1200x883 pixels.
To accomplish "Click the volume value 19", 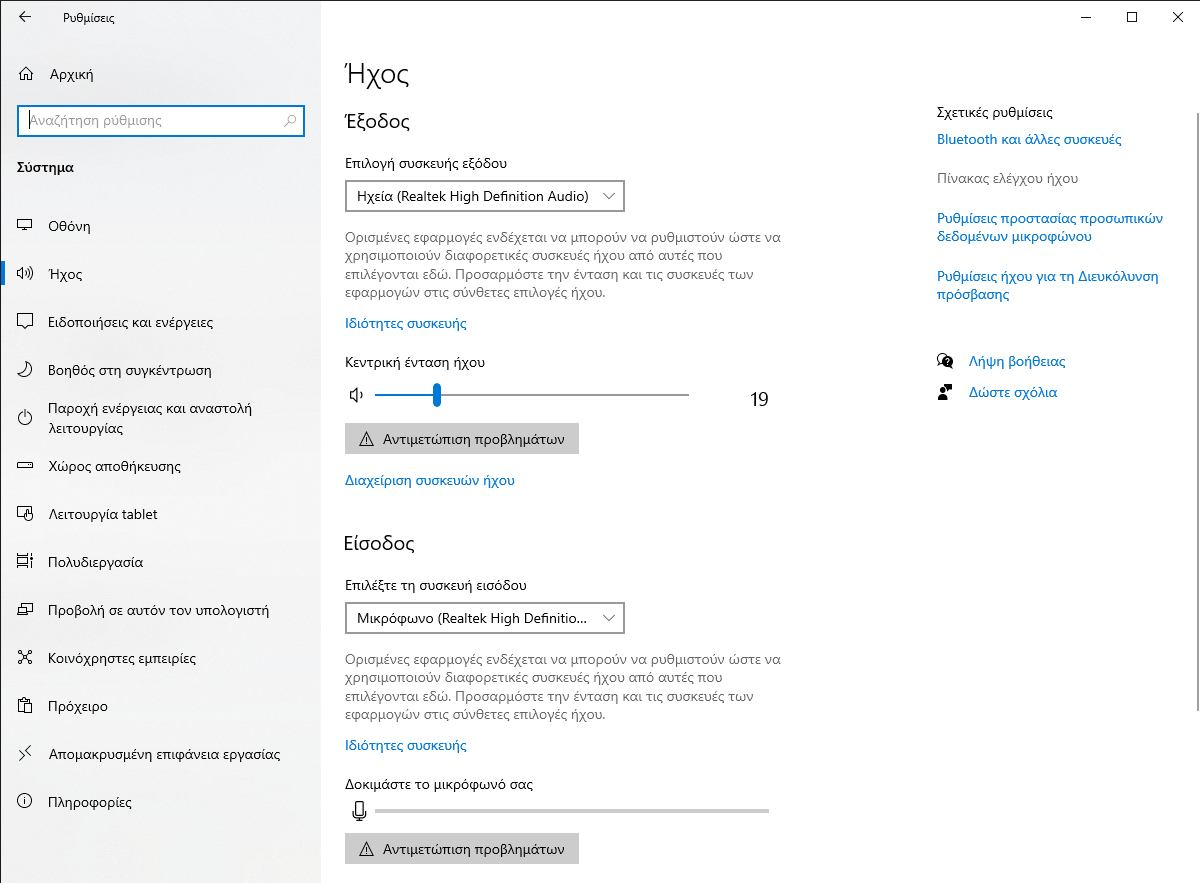I will tap(759, 400).
